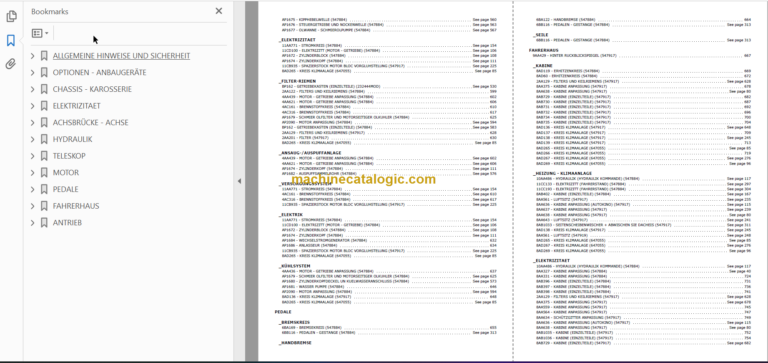The width and height of the screenshot is (768, 363).
Task: Open the bookmarks options dropdown menu
Action: pos(40,33)
